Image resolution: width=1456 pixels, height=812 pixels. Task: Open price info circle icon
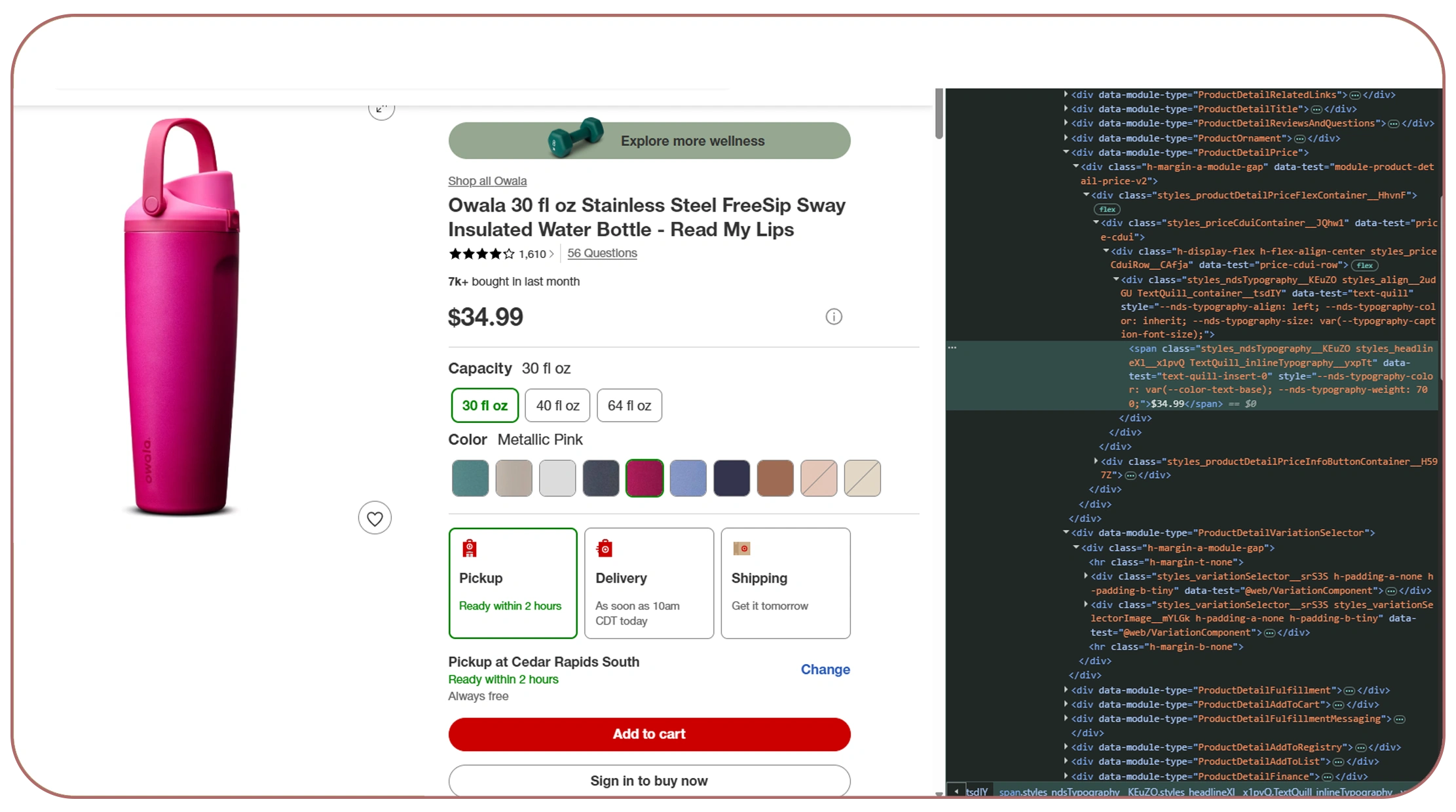click(x=833, y=317)
